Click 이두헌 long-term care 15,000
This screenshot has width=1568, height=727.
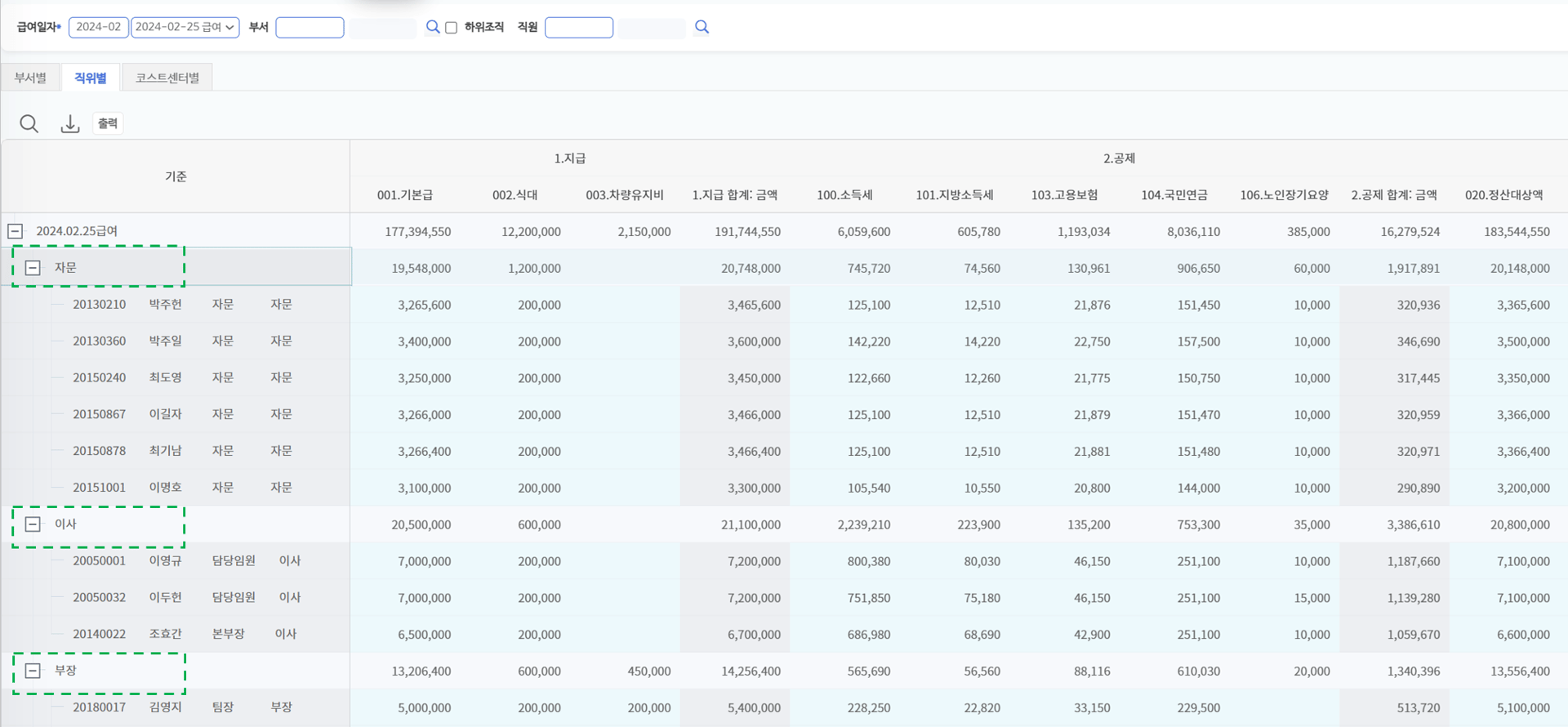point(1312,598)
